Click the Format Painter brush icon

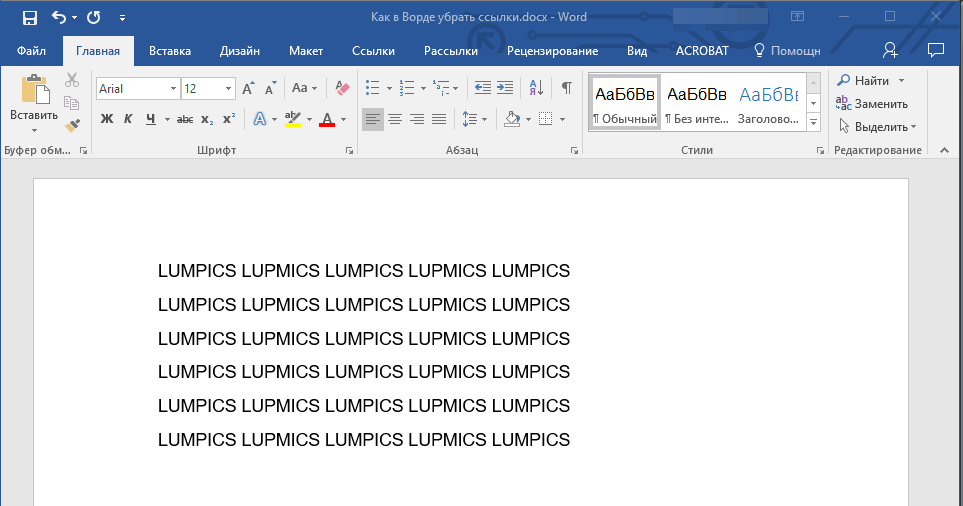[x=72, y=125]
